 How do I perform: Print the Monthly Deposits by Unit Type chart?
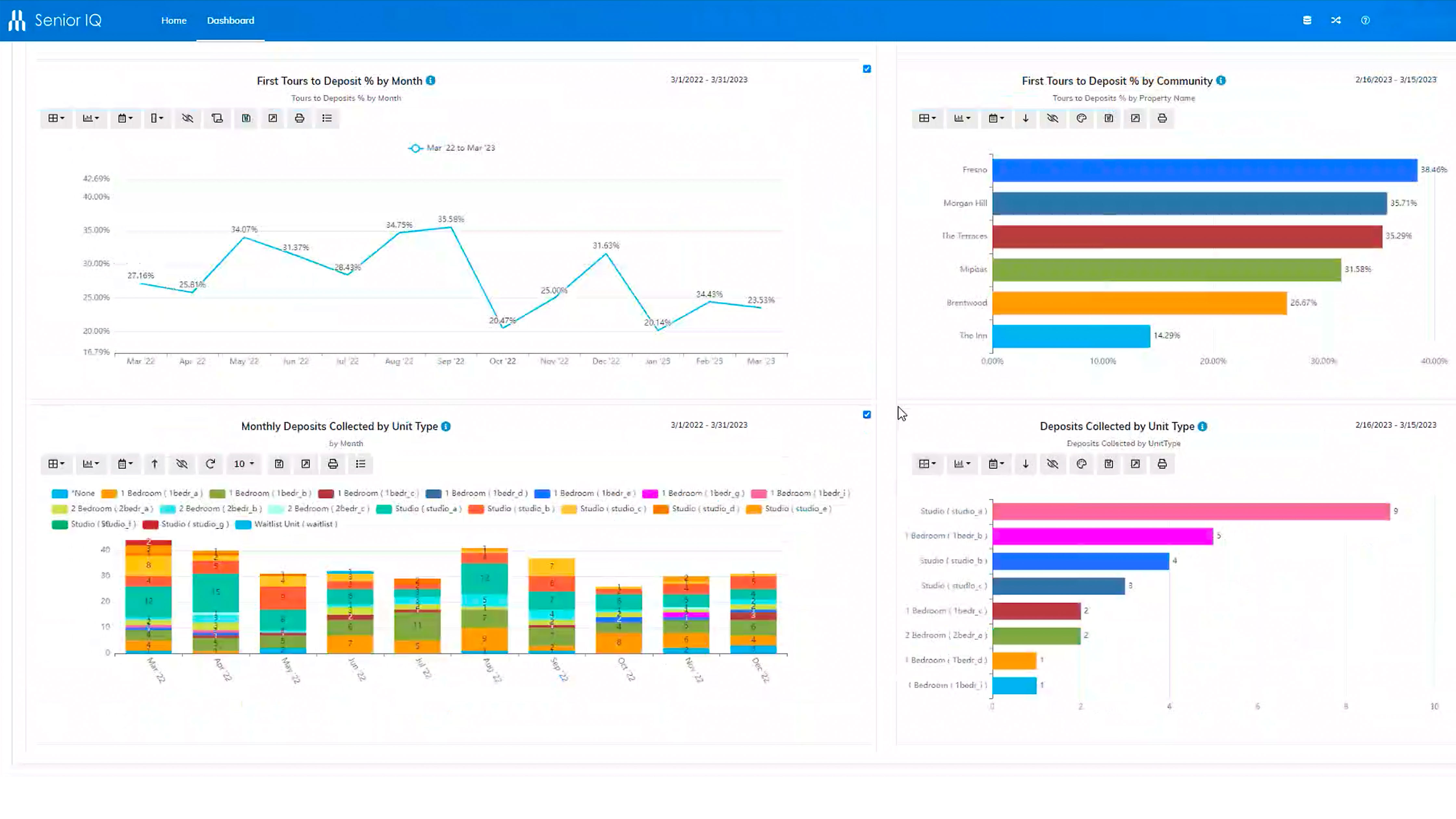(333, 464)
